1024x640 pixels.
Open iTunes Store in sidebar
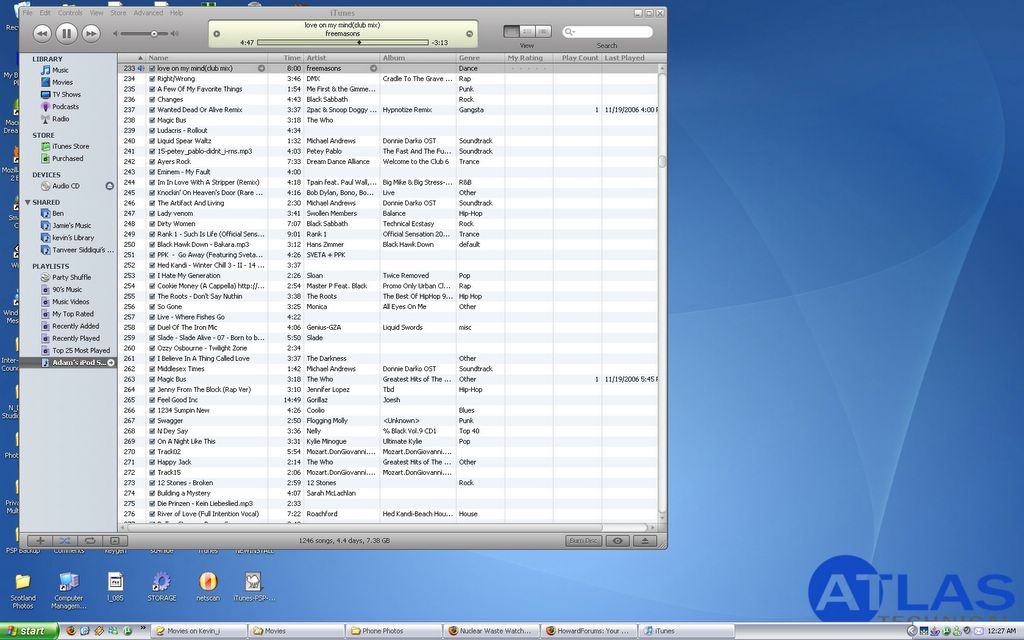click(x=71, y=146)
